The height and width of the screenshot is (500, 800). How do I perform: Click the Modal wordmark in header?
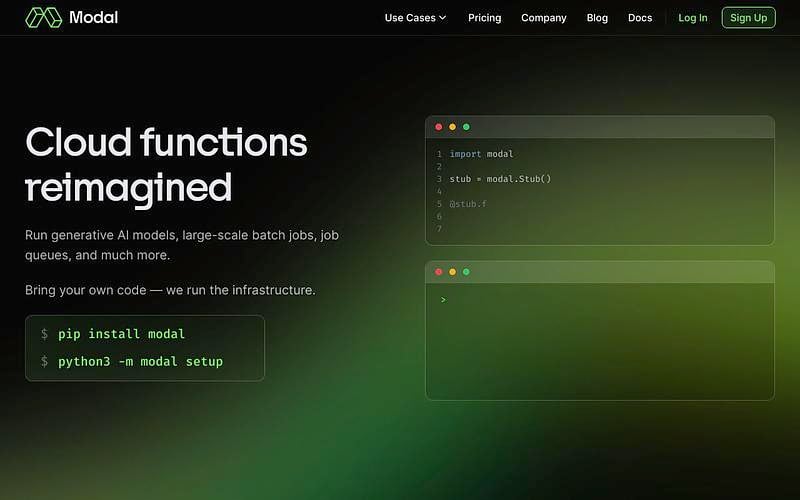pyautogui.click(x=93, y=17)
